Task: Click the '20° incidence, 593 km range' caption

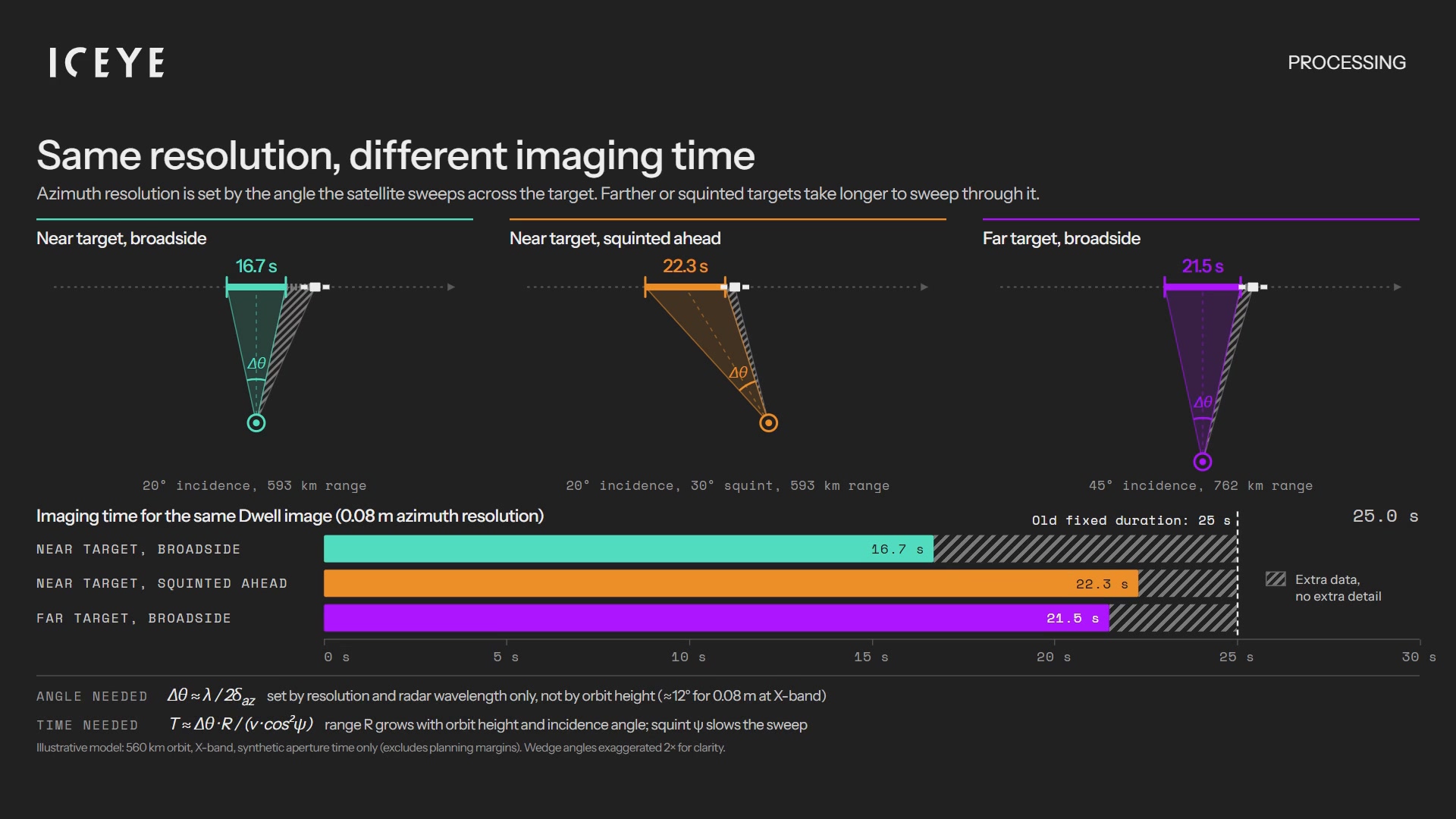Action: (x=255, y=485)
